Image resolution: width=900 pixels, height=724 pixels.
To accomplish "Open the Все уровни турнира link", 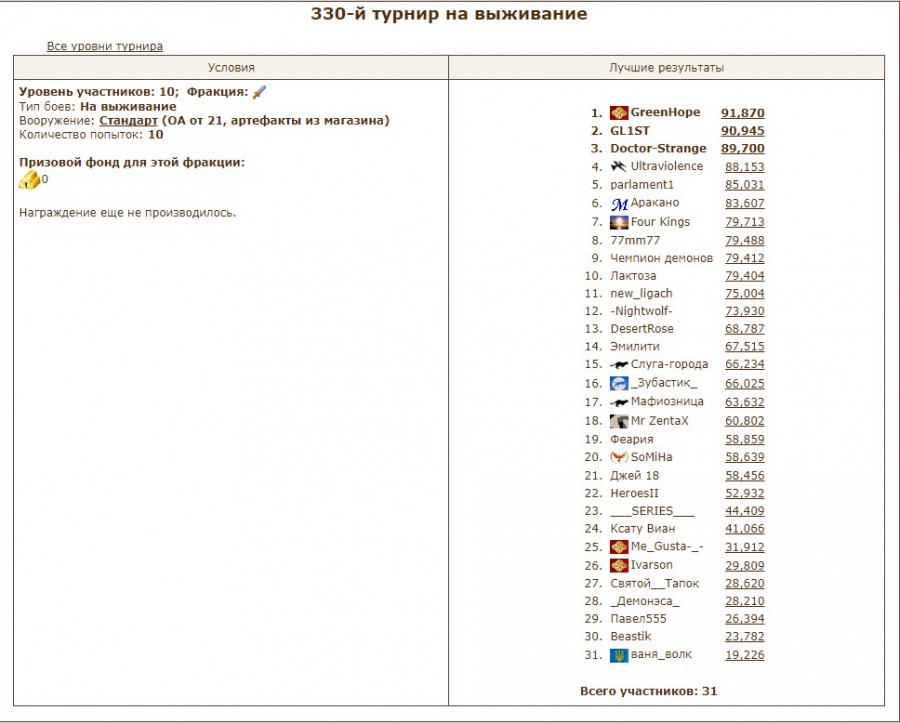I will click(x=104, y=46).
